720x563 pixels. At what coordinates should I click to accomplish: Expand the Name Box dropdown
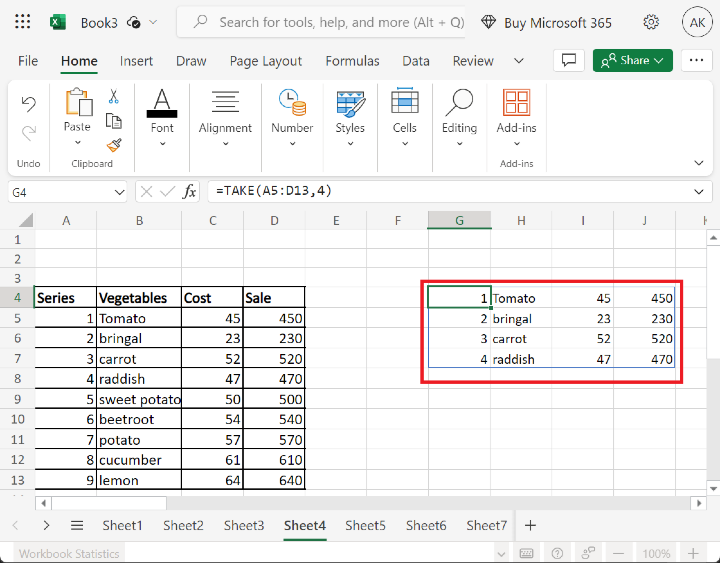point(119,192)
